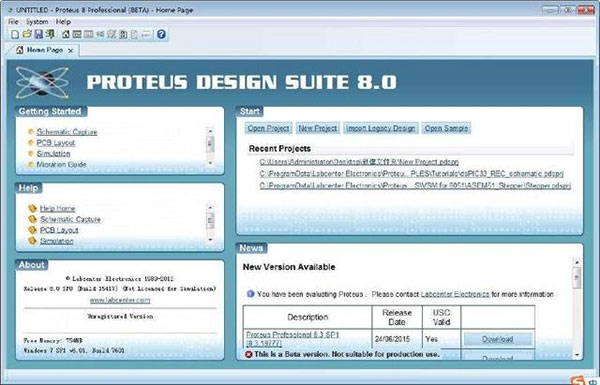Visit the www.labcenter.com link

tap(120, 300)
